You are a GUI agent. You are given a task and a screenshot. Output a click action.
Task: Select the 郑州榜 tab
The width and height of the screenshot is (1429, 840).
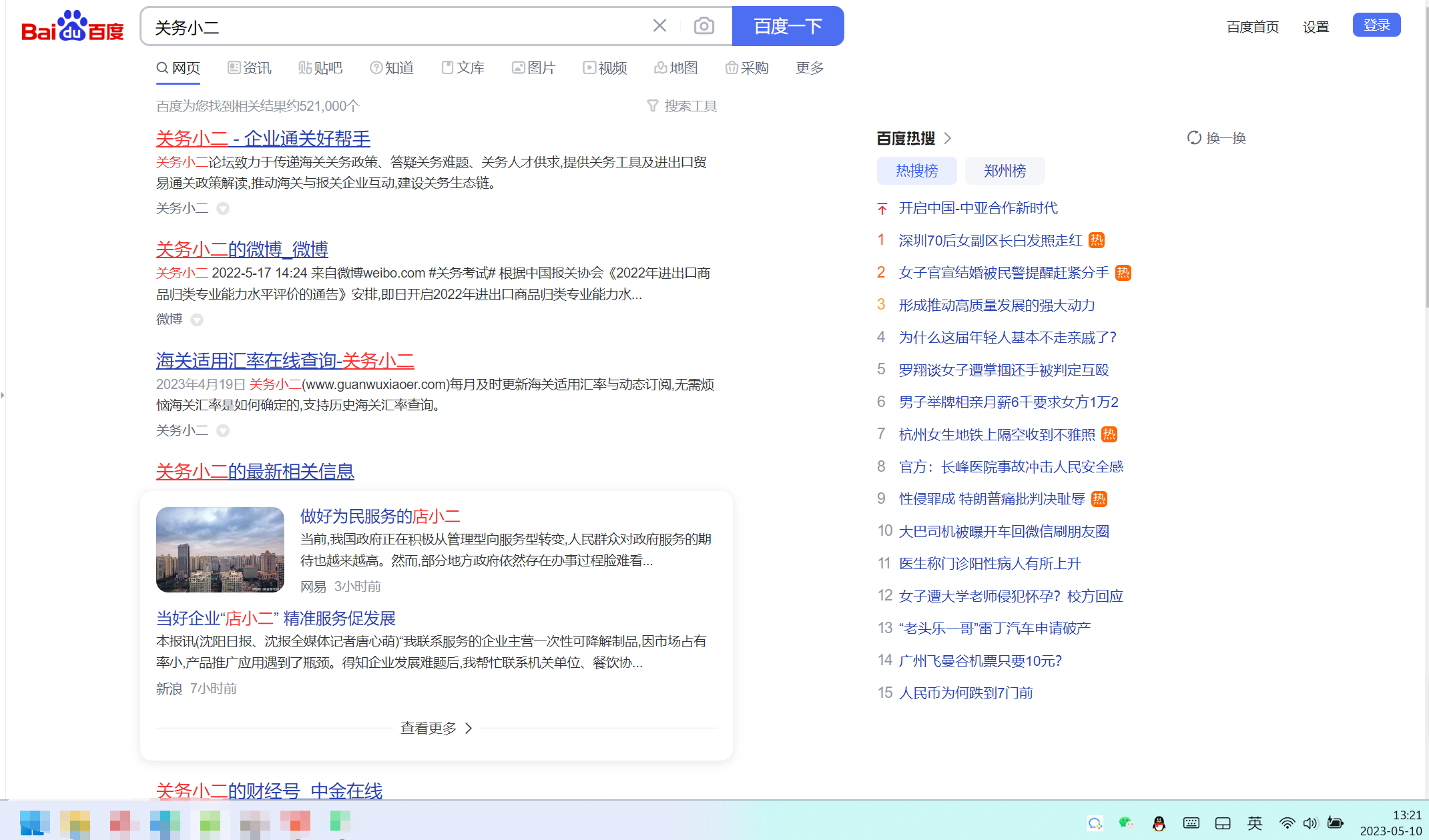tap(1005, 170)
